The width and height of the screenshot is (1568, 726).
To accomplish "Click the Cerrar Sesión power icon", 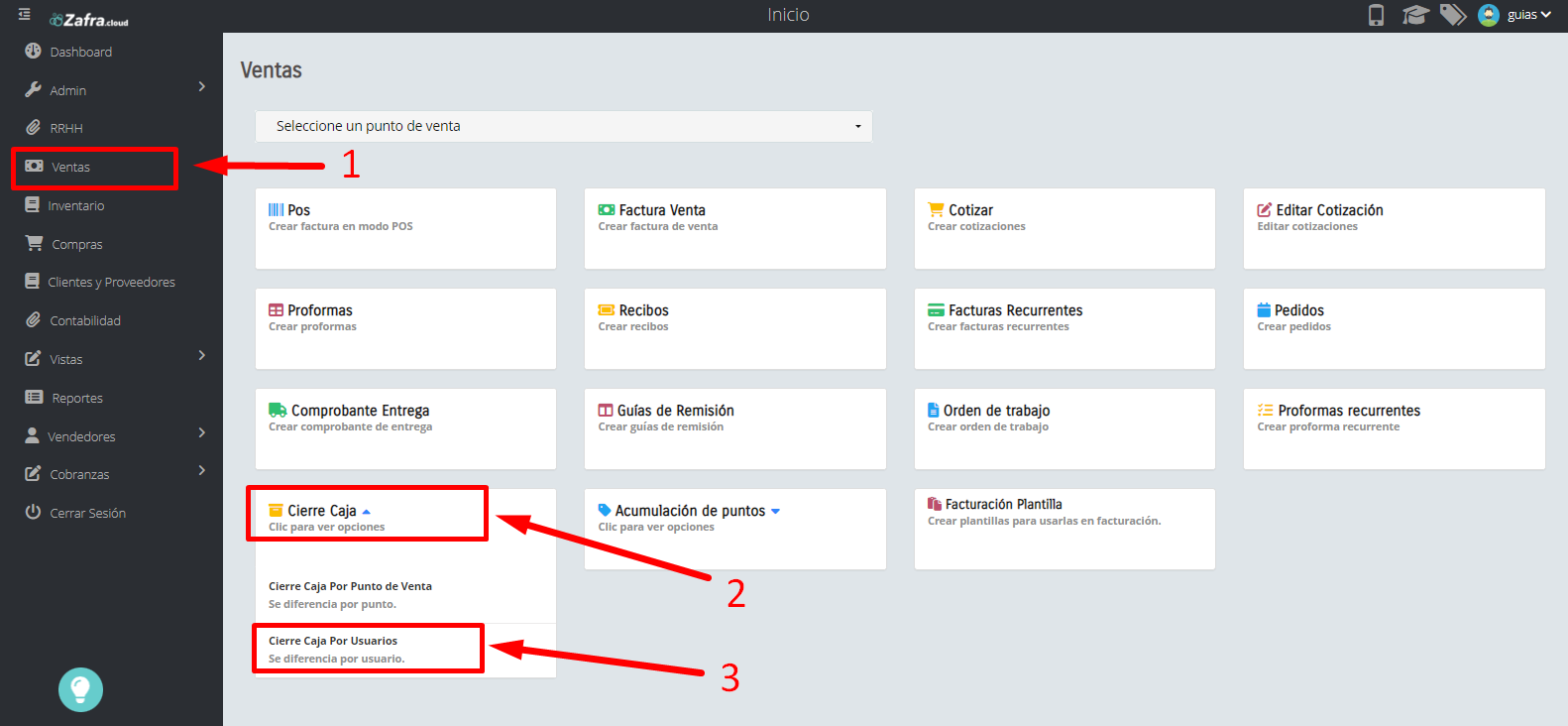I will (x=33, y=512).
